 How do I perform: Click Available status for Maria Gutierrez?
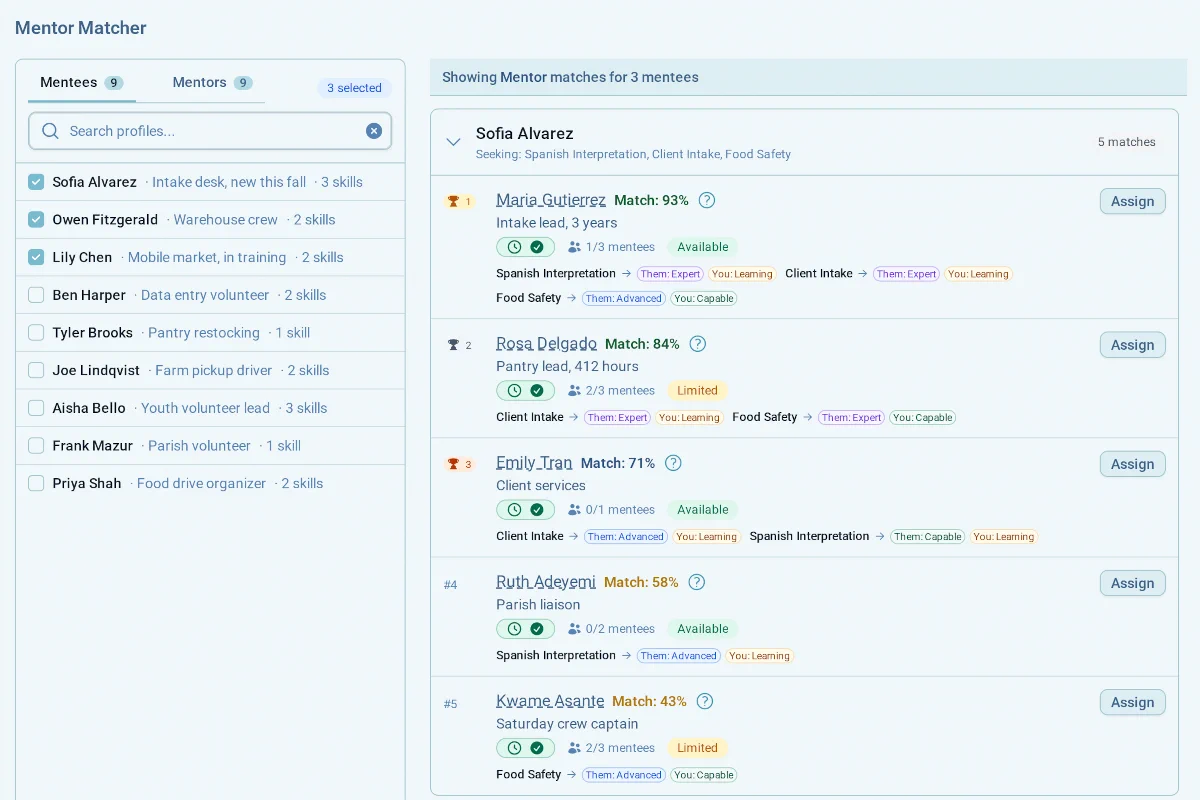pyautogui.click(x=703, y=247)
